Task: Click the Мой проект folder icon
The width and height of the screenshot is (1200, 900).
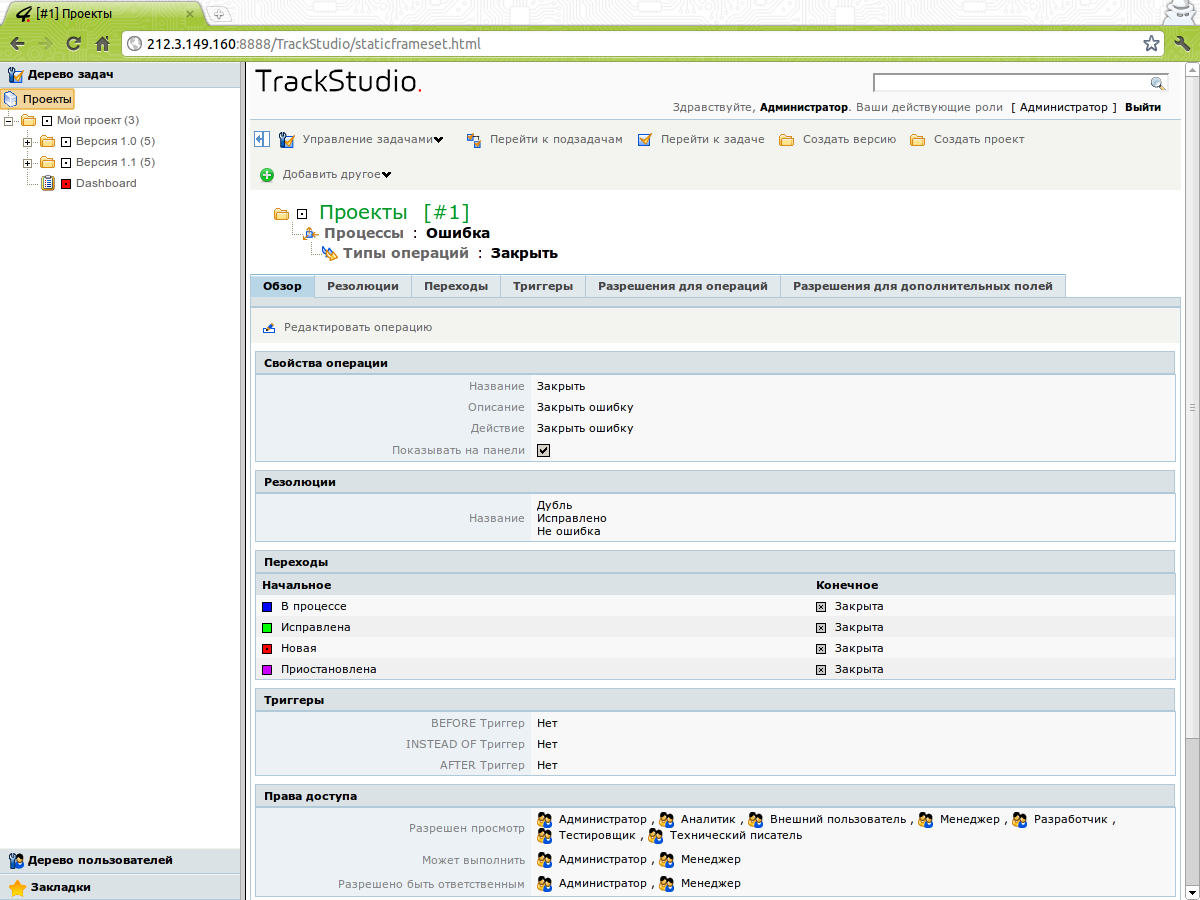Action: point(28,120)
